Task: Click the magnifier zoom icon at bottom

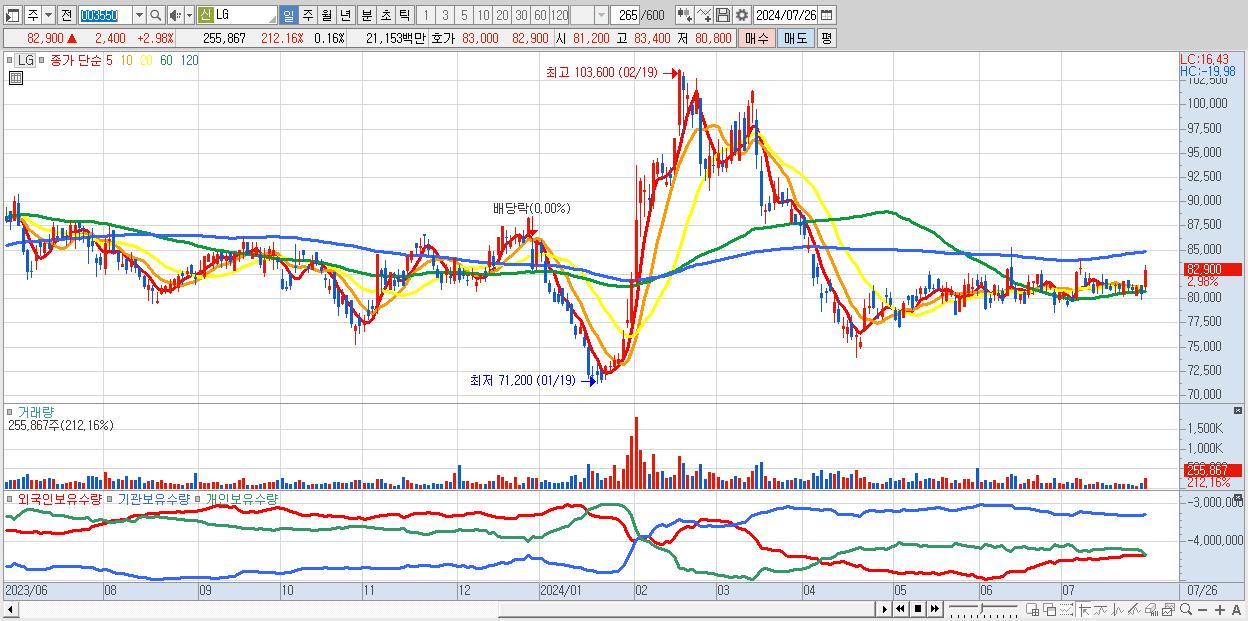Action: tap(1185, 609)
